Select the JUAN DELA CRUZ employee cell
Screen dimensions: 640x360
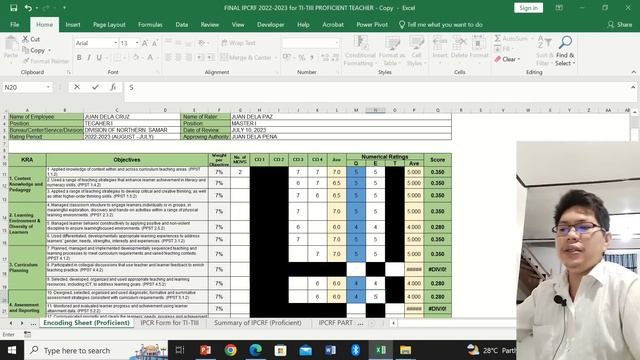click(x=131, y=116)
